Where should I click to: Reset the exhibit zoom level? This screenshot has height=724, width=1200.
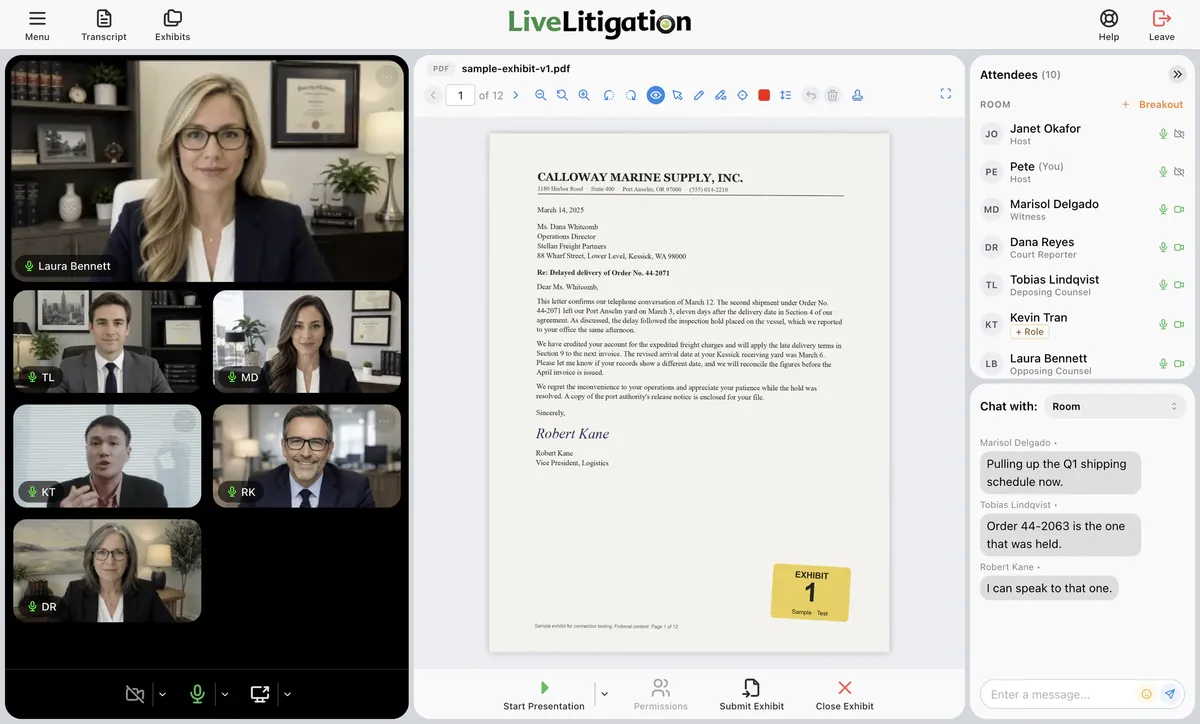coord(562,95)
